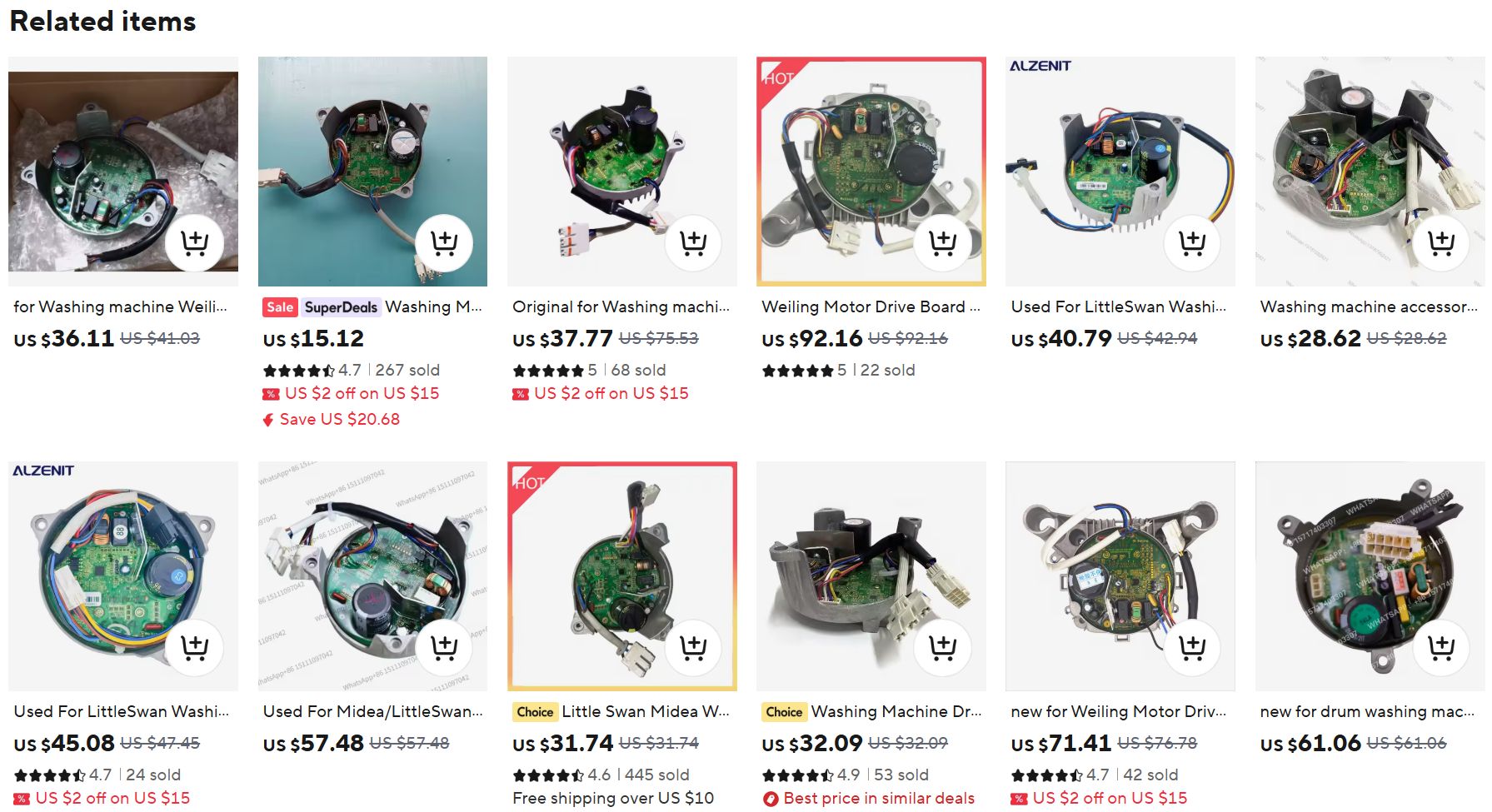The image size is (1492, 812).
Task: Open the 'Weiling Motor Drive Board' listing title
Action: pyautogui.click(x=871, y=306)
